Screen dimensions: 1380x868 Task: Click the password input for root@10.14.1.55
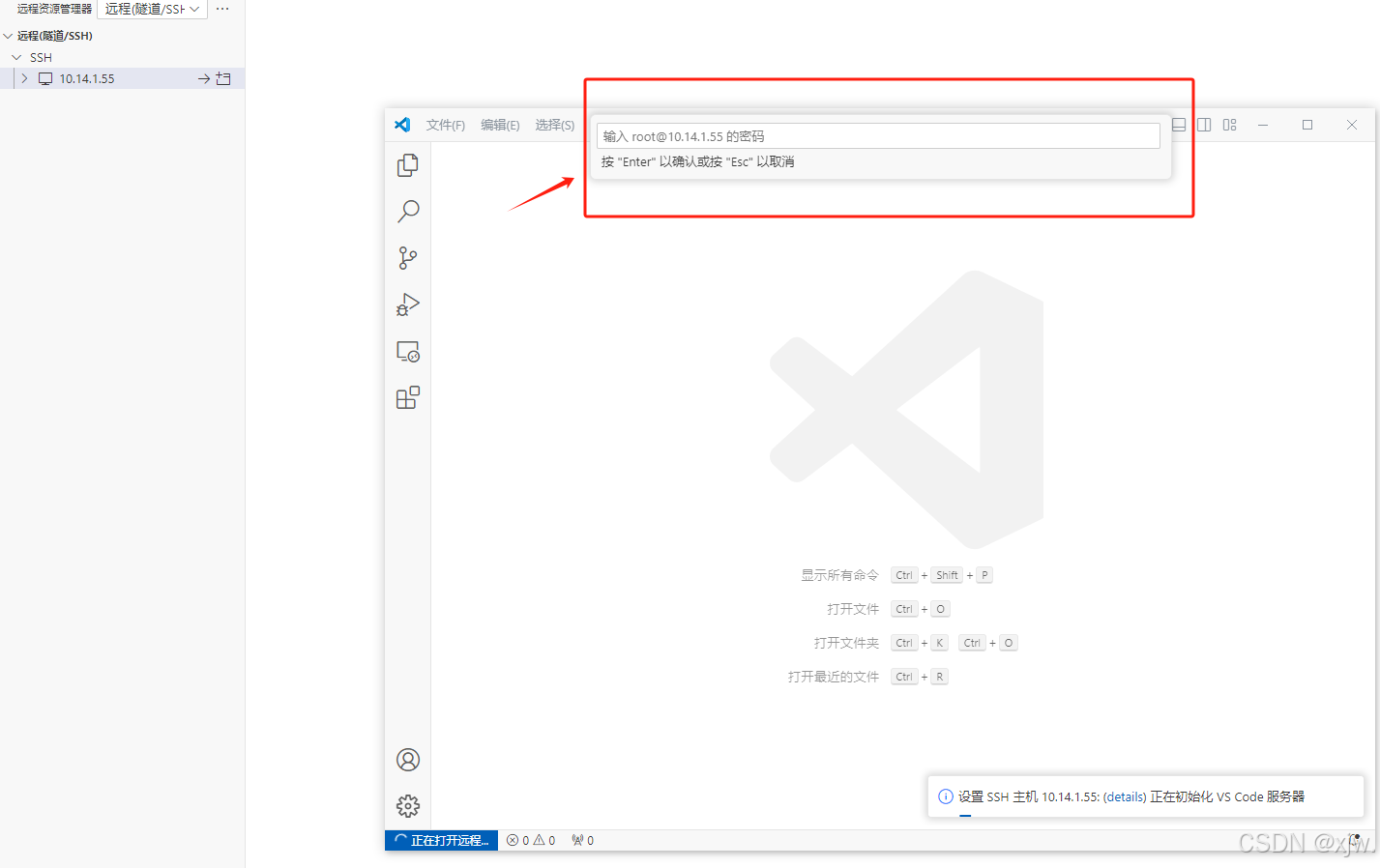point(878,136)
